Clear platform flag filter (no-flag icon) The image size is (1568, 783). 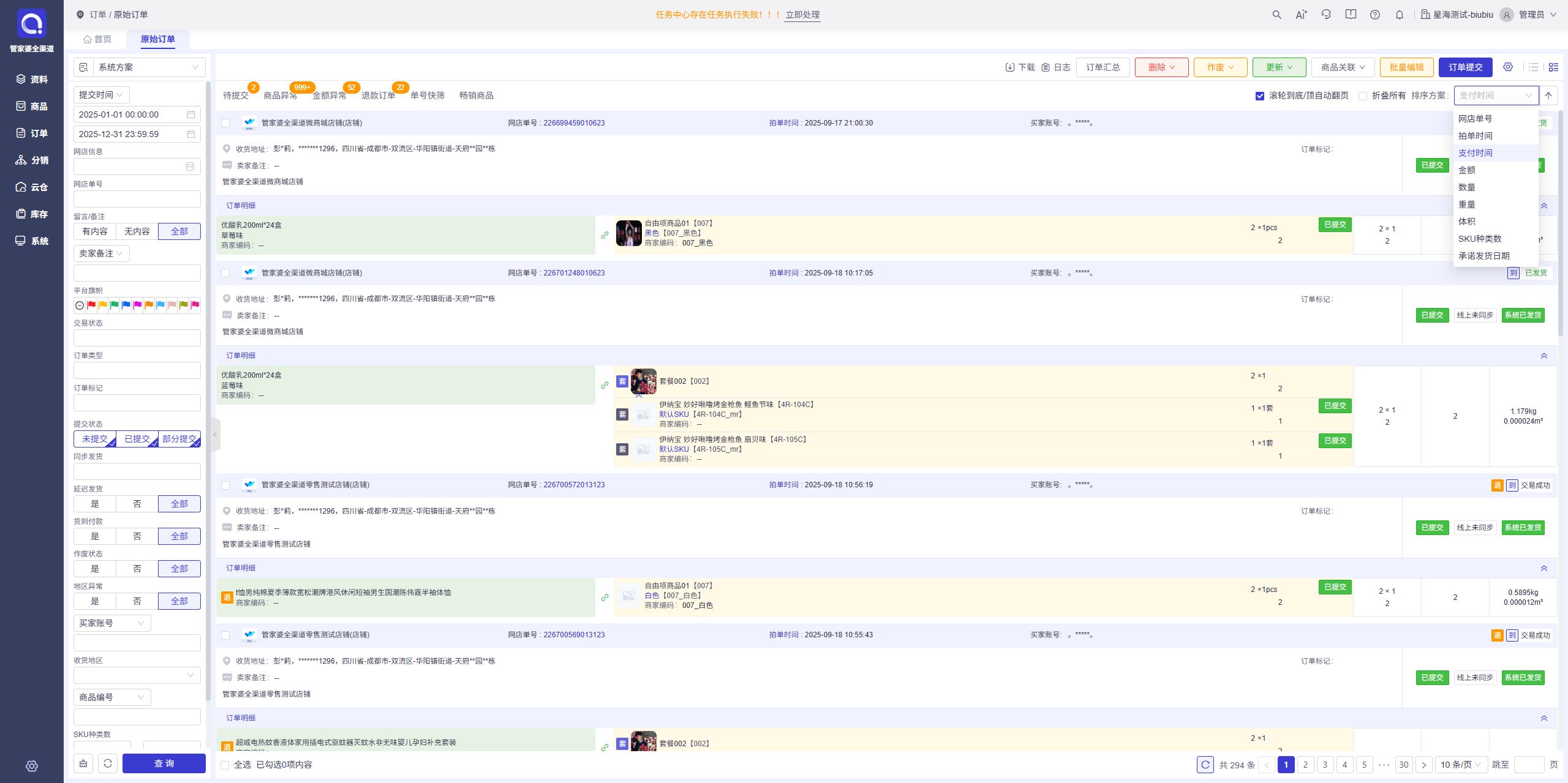click(x=80, y=305)
